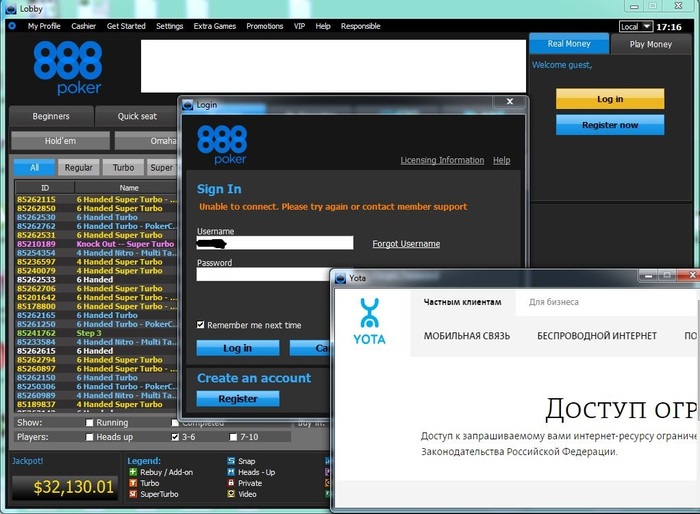Close the Login dialog
The width and height of the screenshot is (700, 514).
pyautogui.click(x=509, y=101)
